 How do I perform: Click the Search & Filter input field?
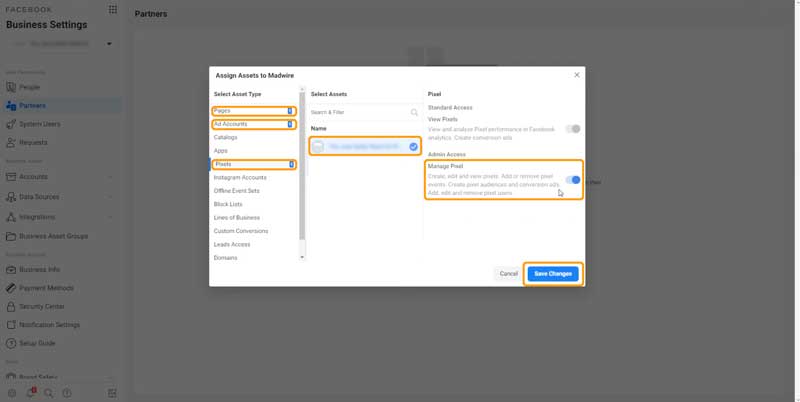point(364,112)
